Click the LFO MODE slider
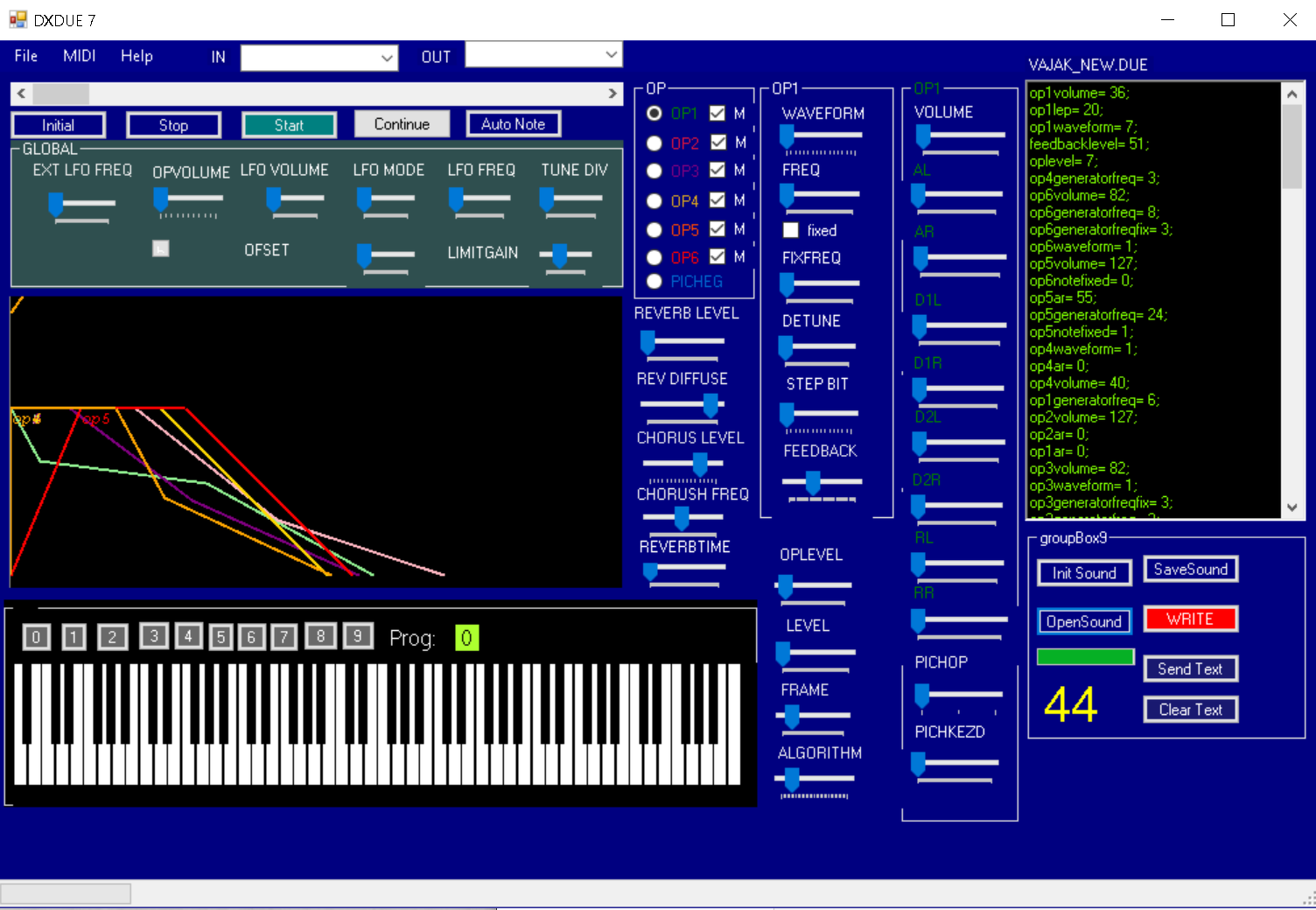This screenshot has width=1316, height=910. point(387,202)
